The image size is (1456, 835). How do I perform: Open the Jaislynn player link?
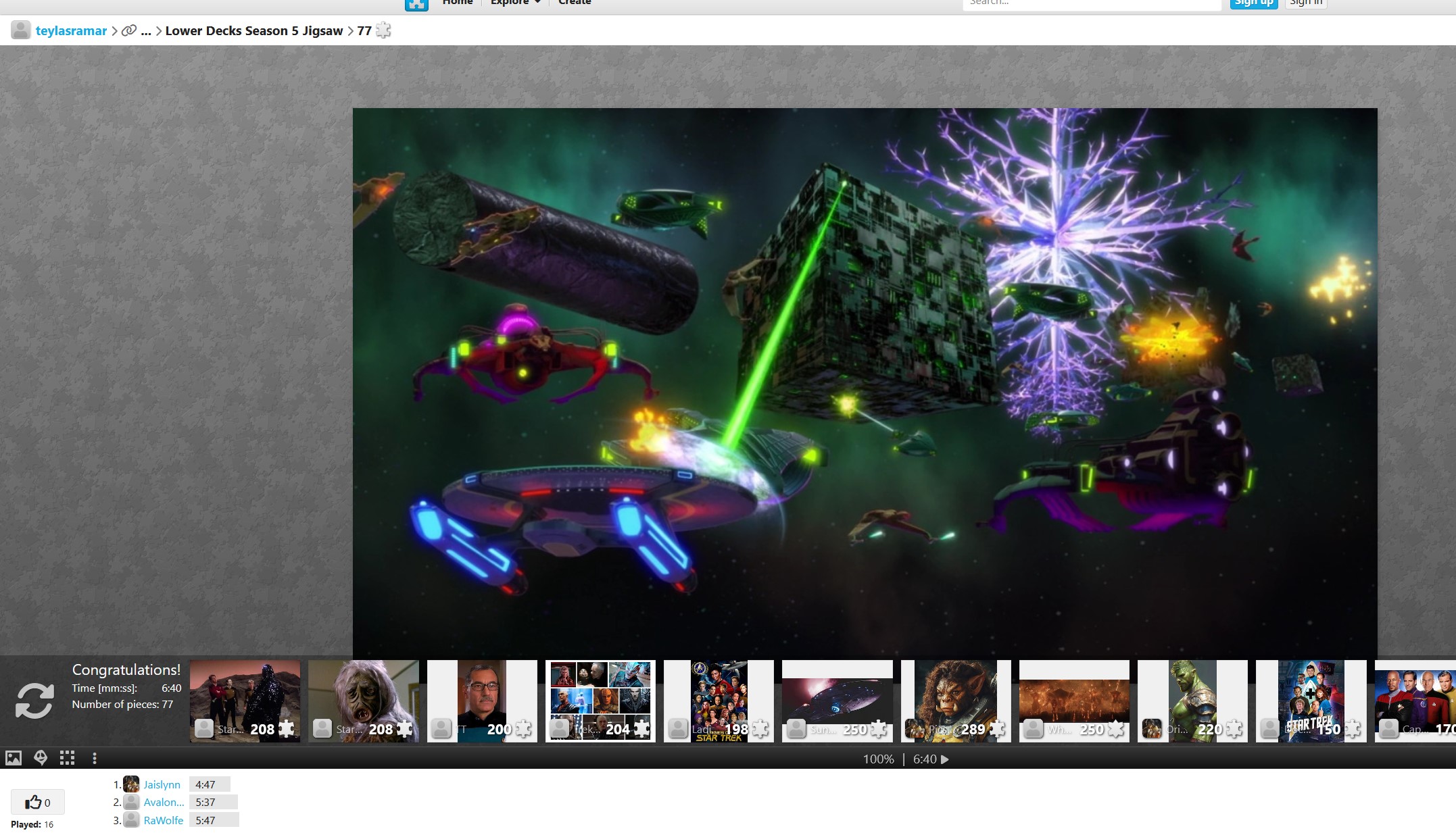click(x=162, y=784)
